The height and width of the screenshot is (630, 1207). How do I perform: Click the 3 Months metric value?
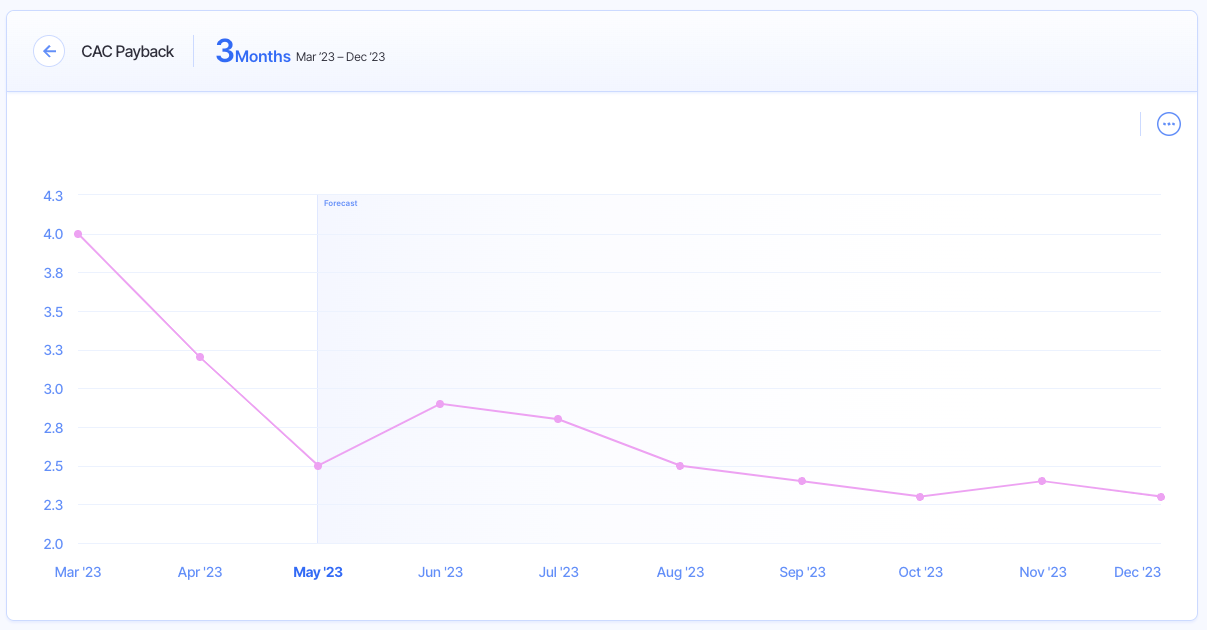click(x=253, y=52)
